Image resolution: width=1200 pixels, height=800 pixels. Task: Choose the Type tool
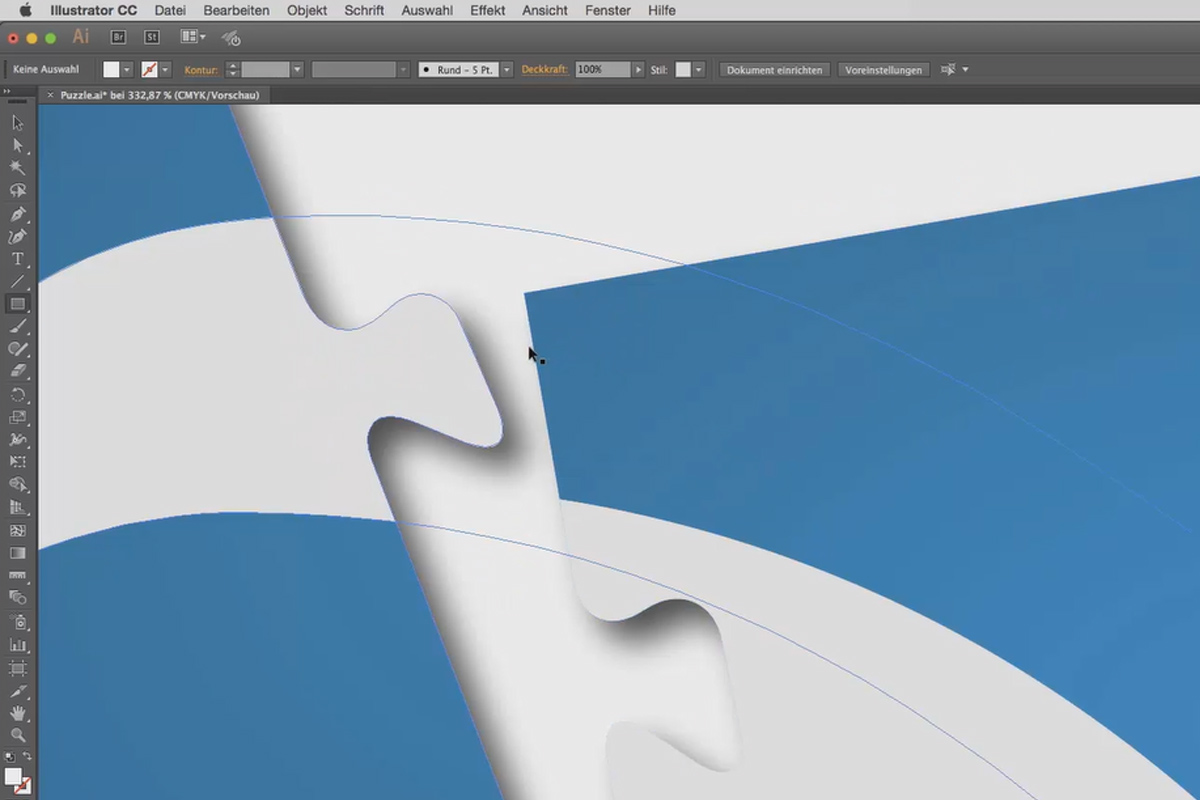coord(17,259)
